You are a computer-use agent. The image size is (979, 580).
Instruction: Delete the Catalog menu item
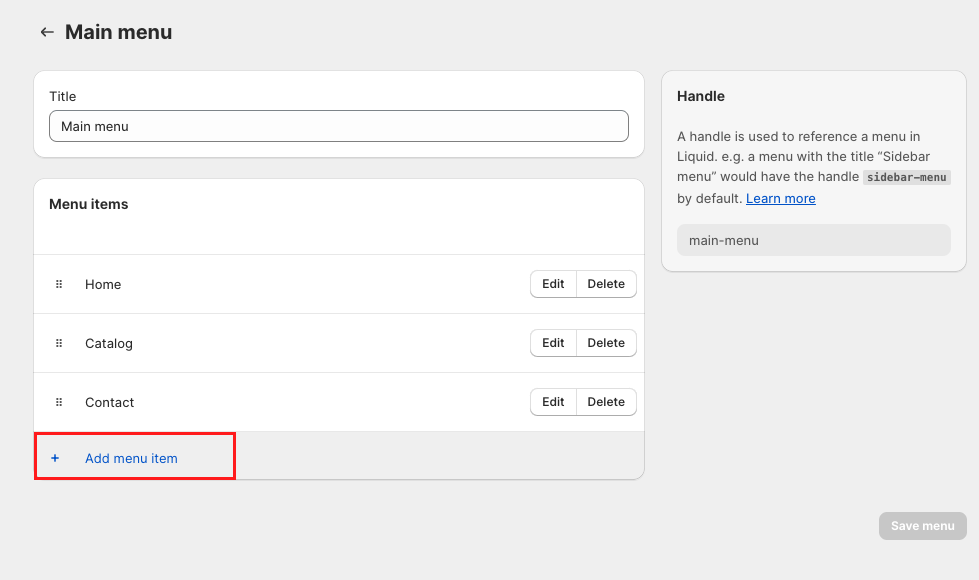point(606,343)
